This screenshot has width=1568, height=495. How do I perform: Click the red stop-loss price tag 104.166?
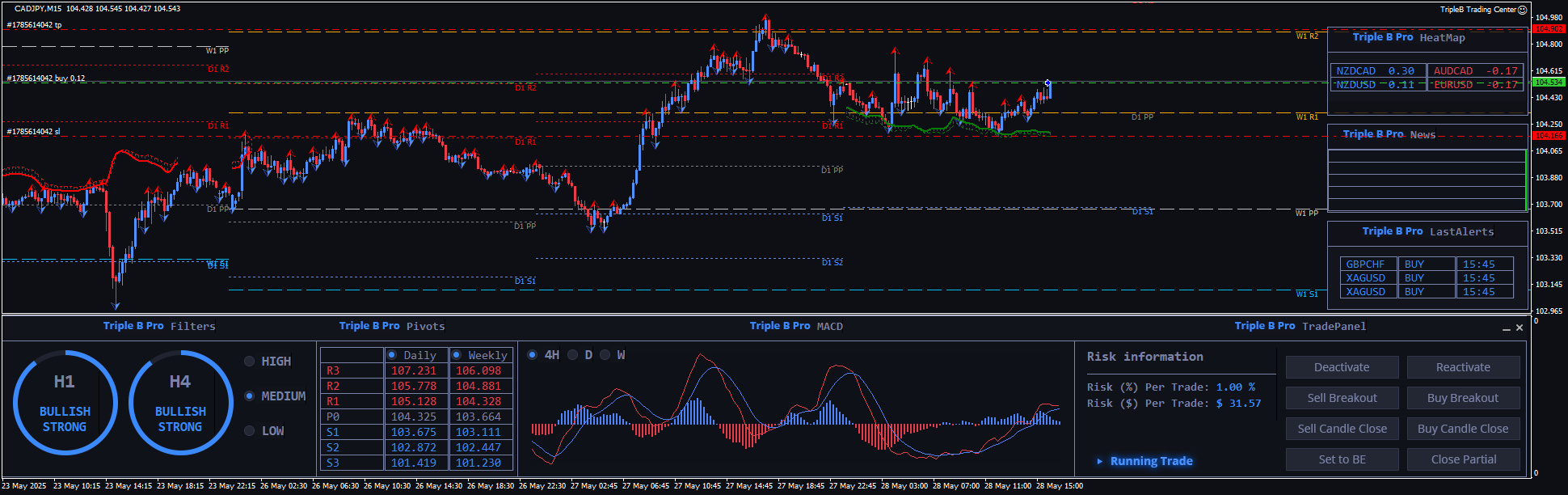click(1549, 136)
